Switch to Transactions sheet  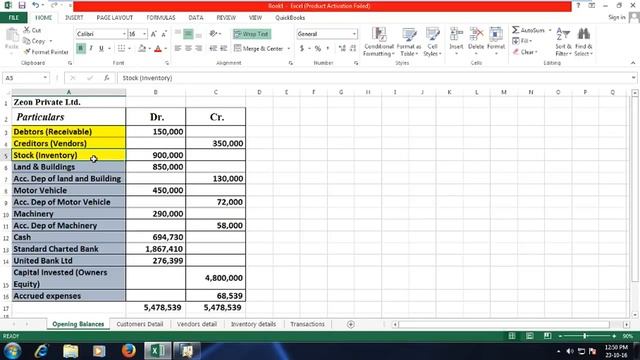pos(307,324)
